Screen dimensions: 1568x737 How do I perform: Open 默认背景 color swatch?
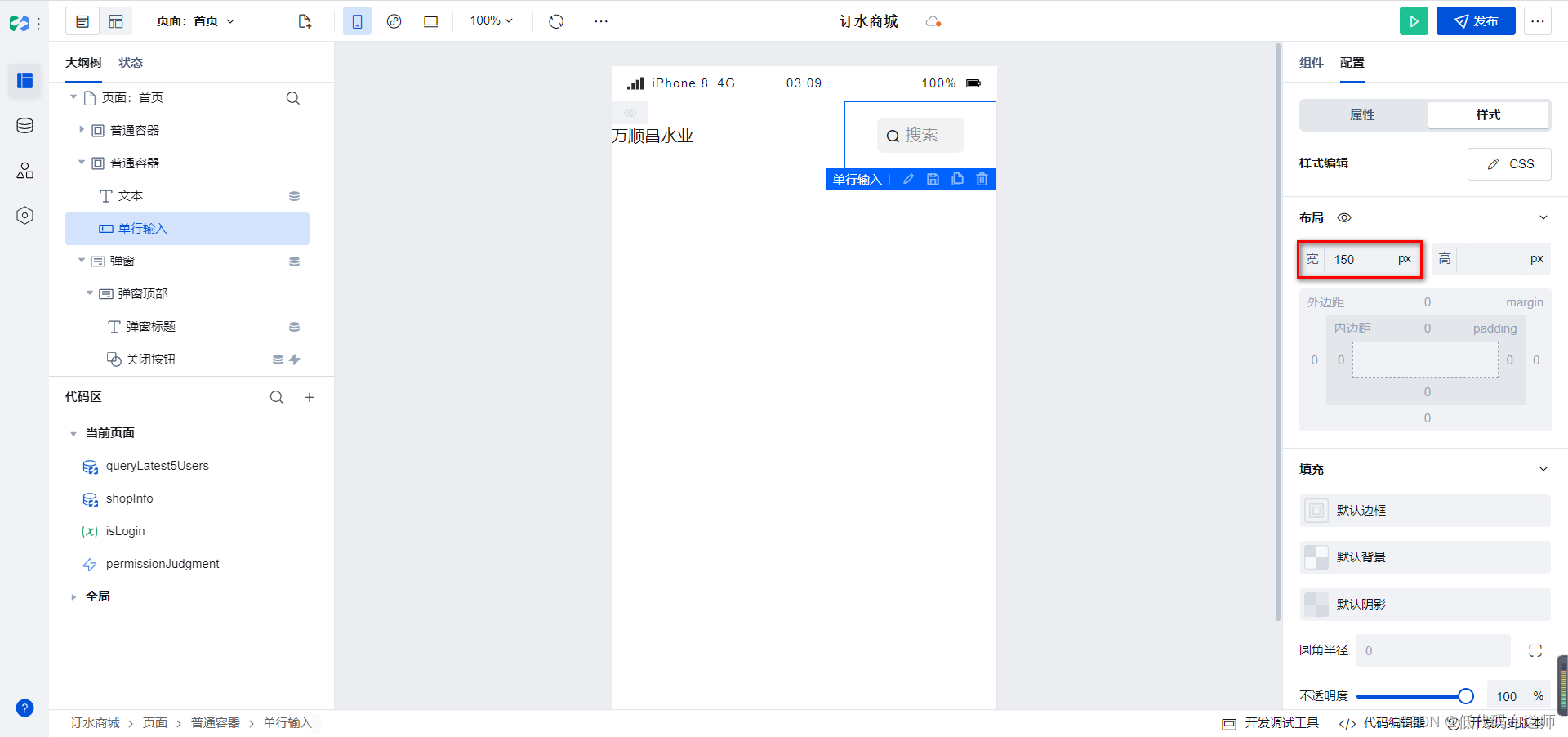tap(1316, 557)
